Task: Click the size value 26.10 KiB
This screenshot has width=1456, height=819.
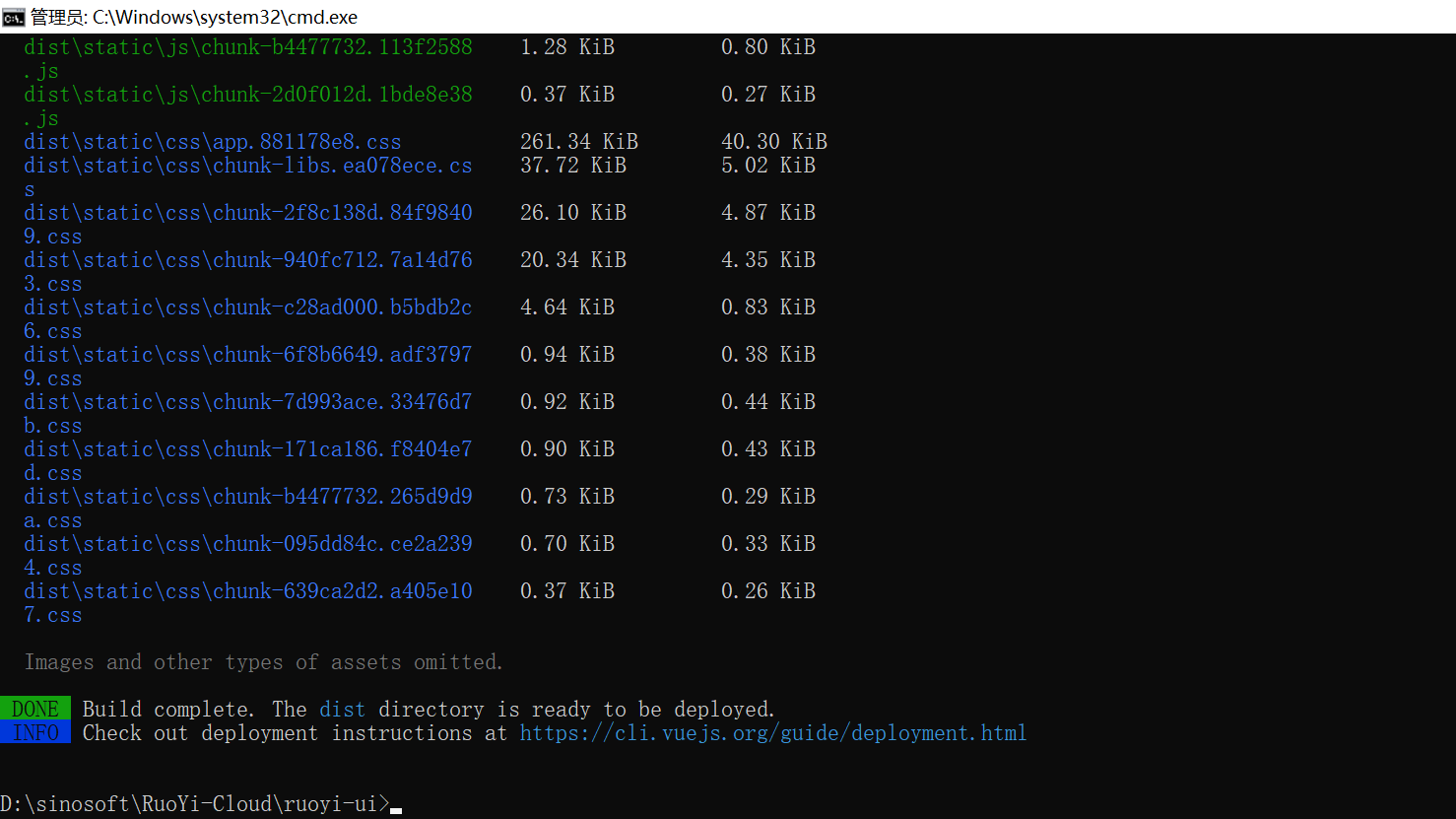Action: 573,213
